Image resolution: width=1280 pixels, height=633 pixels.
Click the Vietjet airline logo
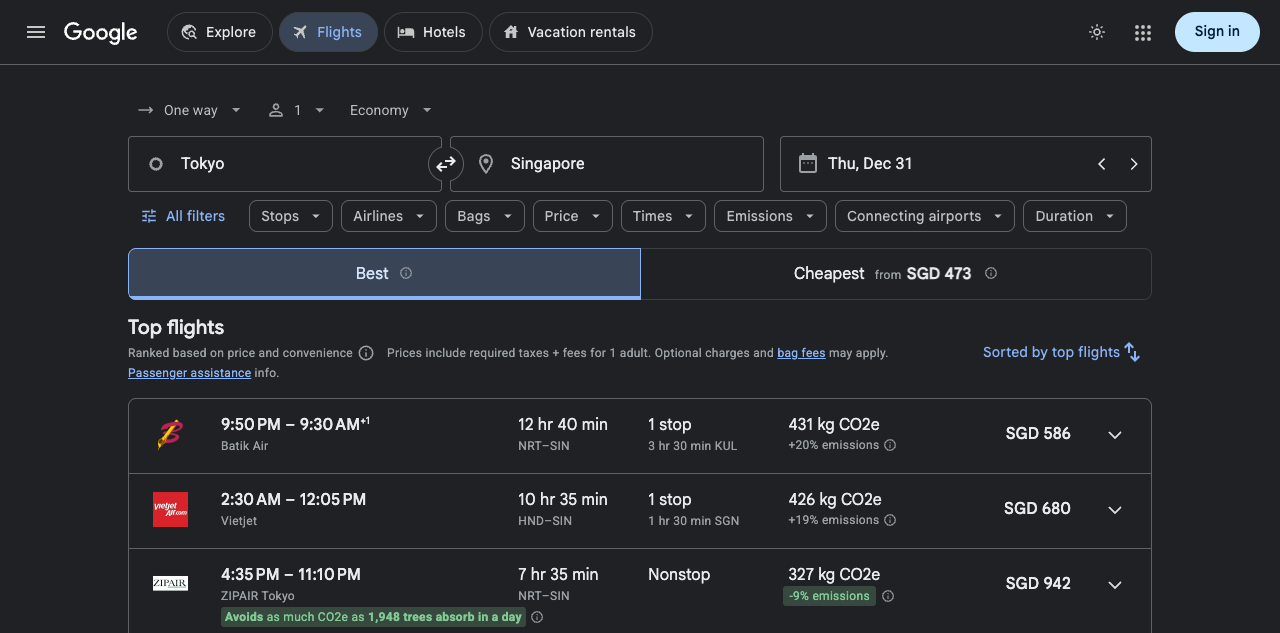click(x=170, y=510)
